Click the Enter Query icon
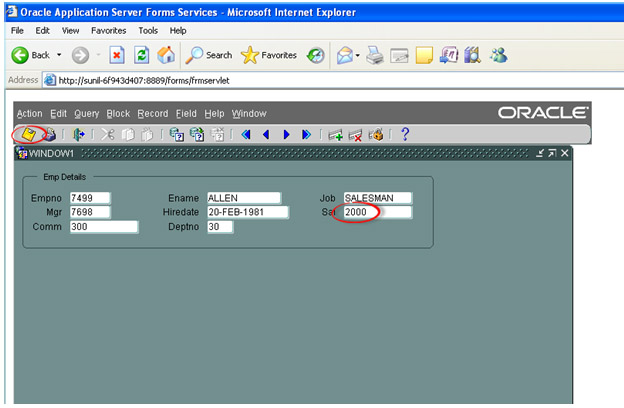The width and height of the screenshot is (624, 408). (x=176, y=135)
